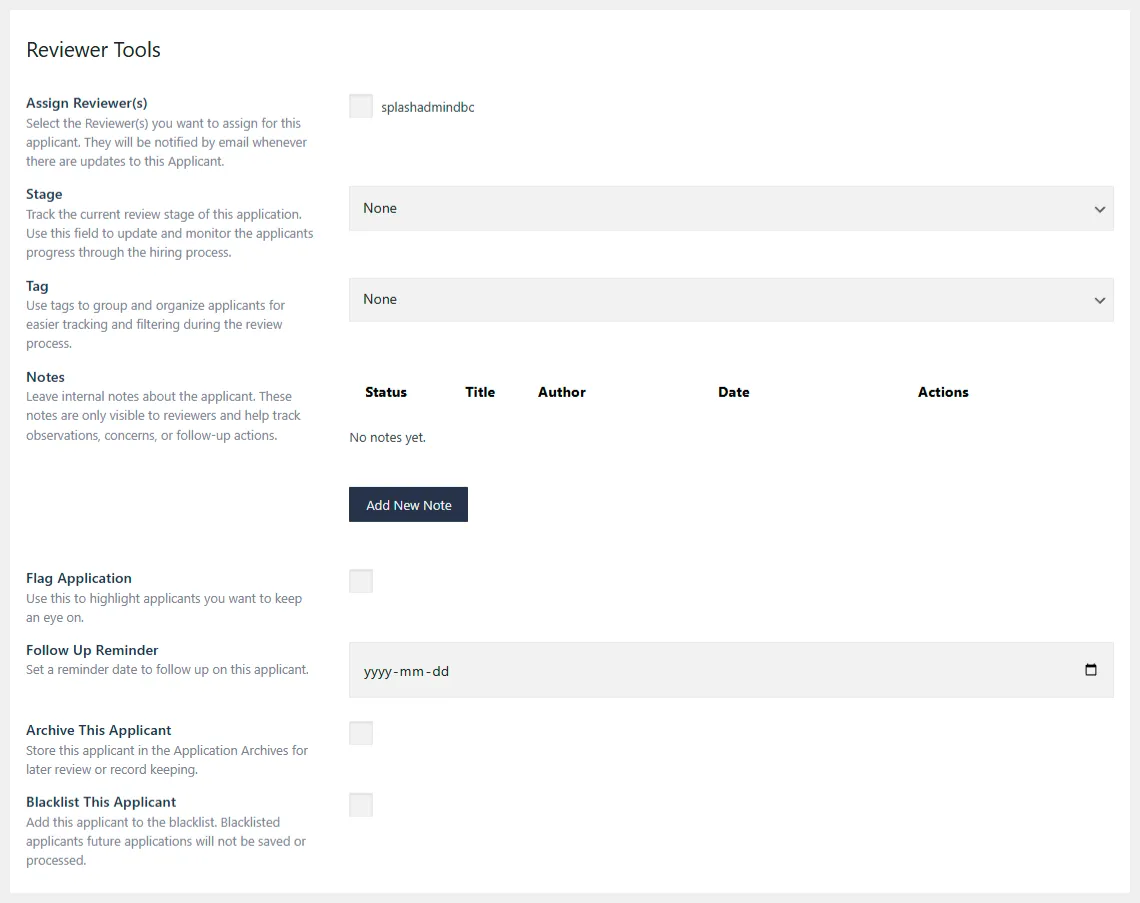Viewport: 1140px width, 903px height.
Task: Click the Actions column header
Action: [943, 392]
